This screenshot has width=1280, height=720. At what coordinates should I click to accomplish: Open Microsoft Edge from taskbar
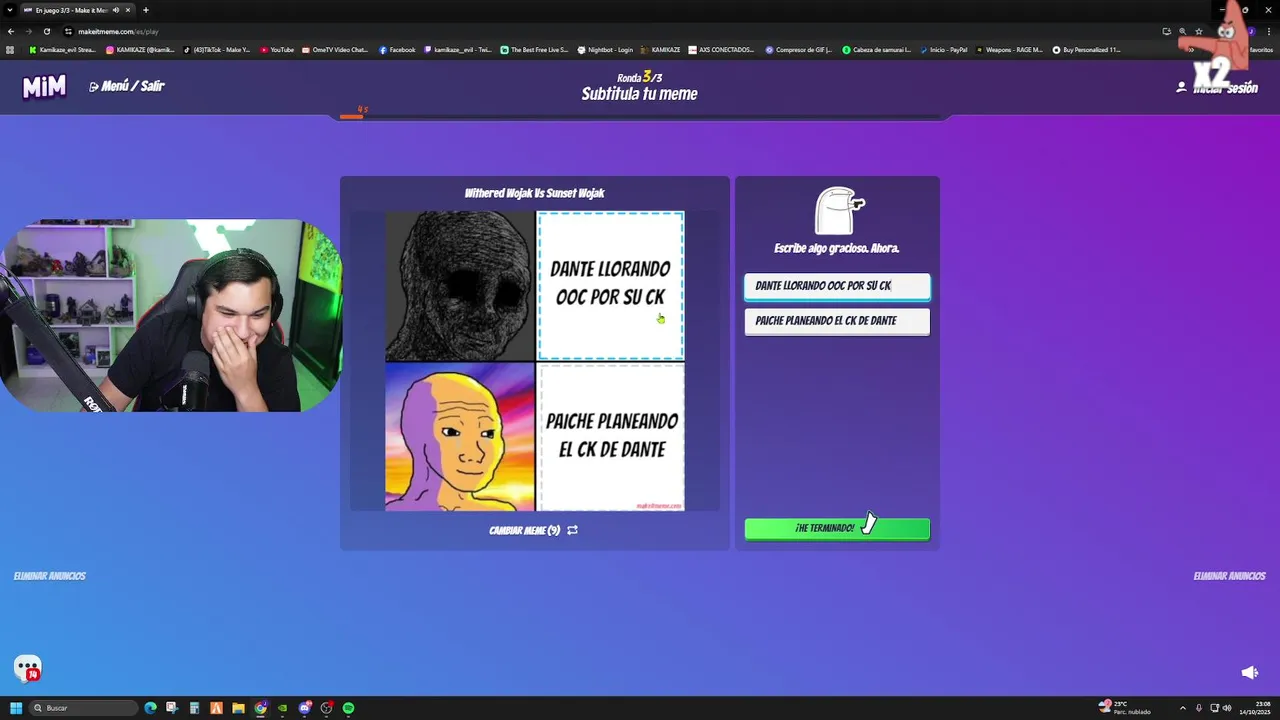coord(150,708)
